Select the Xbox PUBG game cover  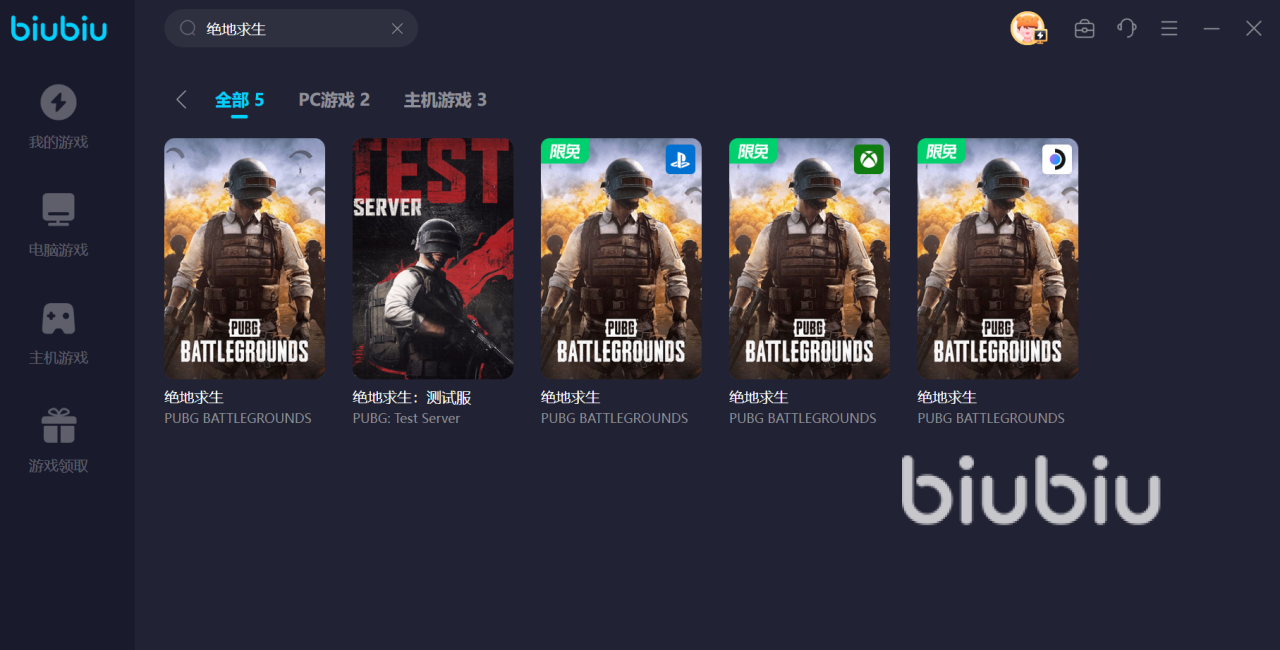click(809, 258)
